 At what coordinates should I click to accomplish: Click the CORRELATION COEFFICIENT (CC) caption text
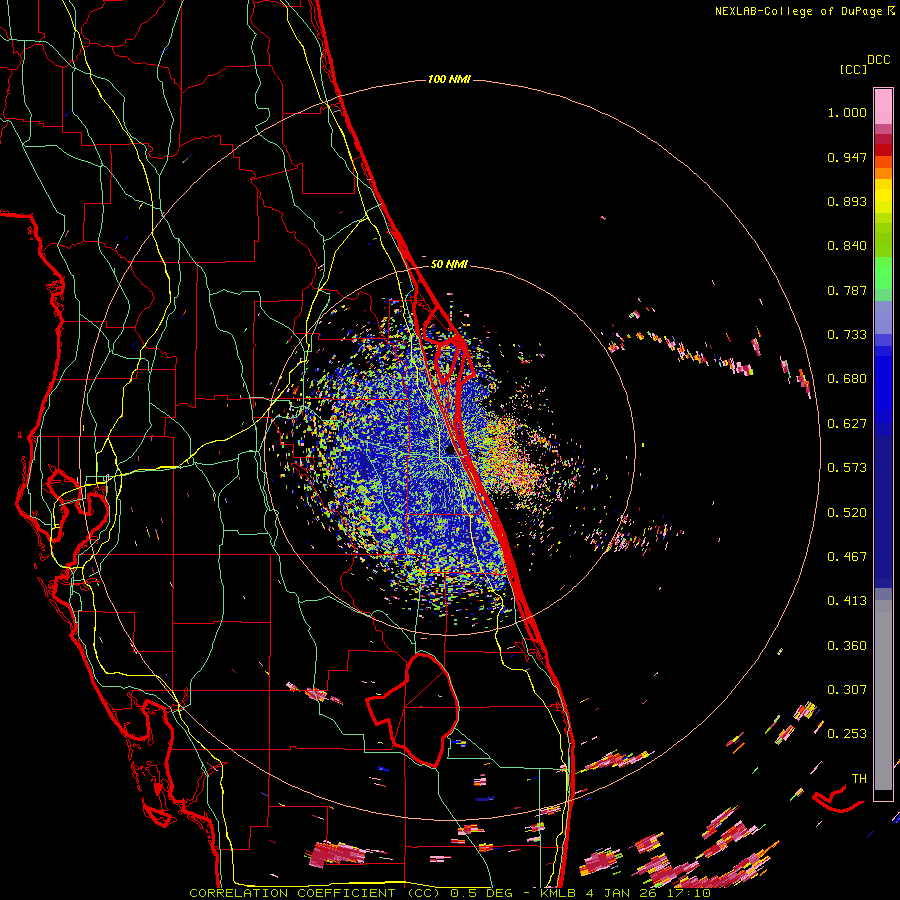[315, 893]
